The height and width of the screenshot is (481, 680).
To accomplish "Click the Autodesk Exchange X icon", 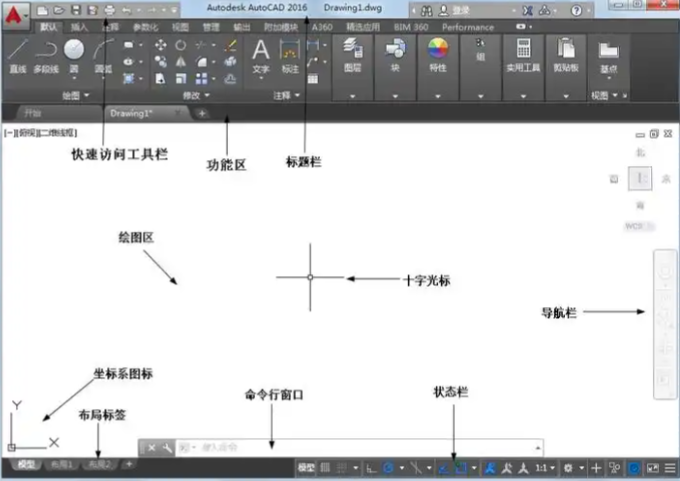I will point(527,10).
